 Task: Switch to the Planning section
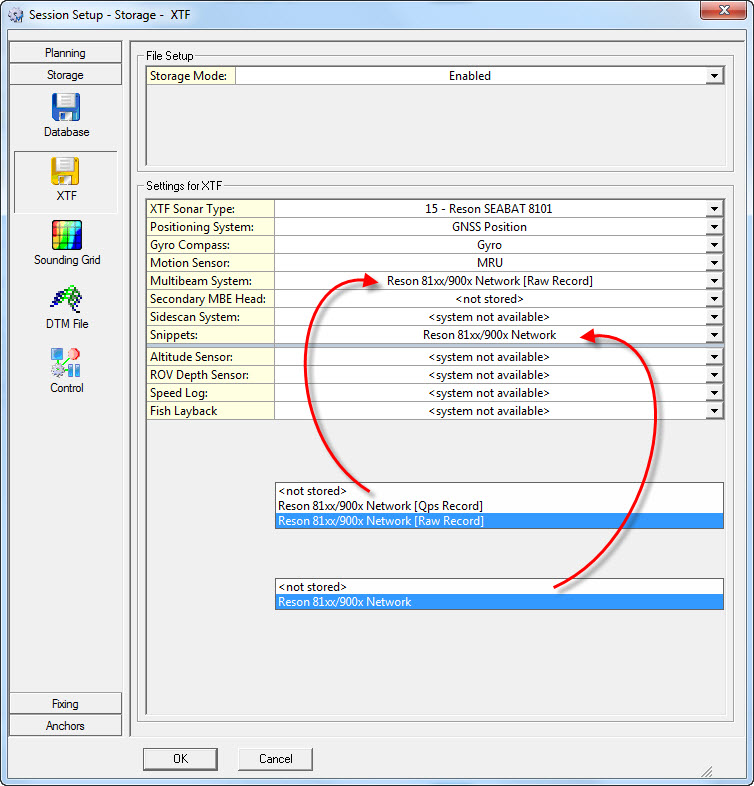65,53
